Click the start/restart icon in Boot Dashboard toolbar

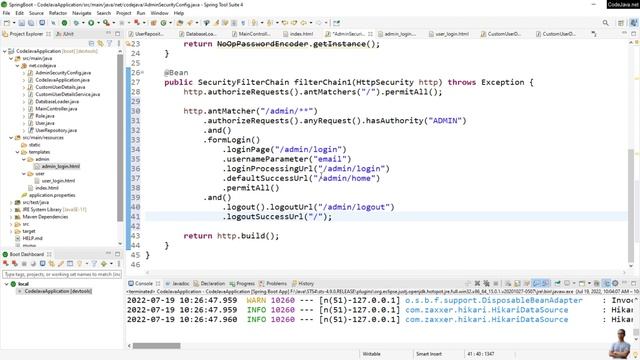pyautogui.click(x=6, y=264)
